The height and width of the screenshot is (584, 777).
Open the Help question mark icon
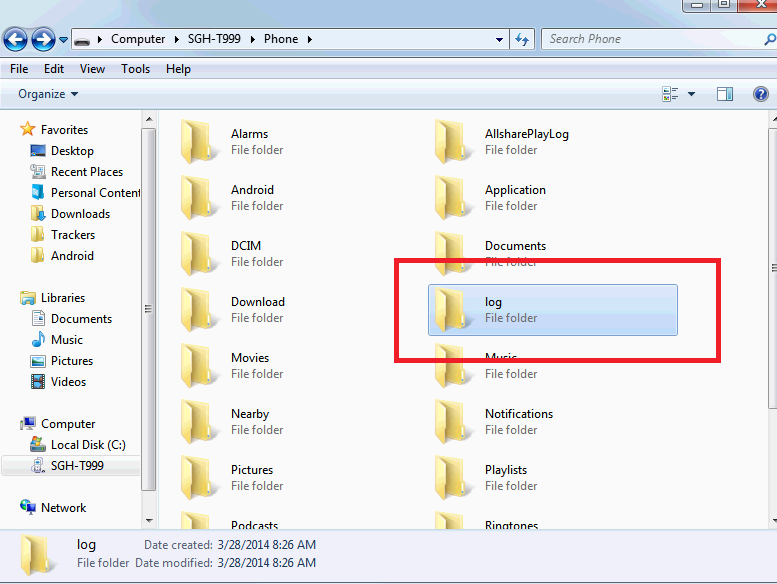(x=761, y=94)
